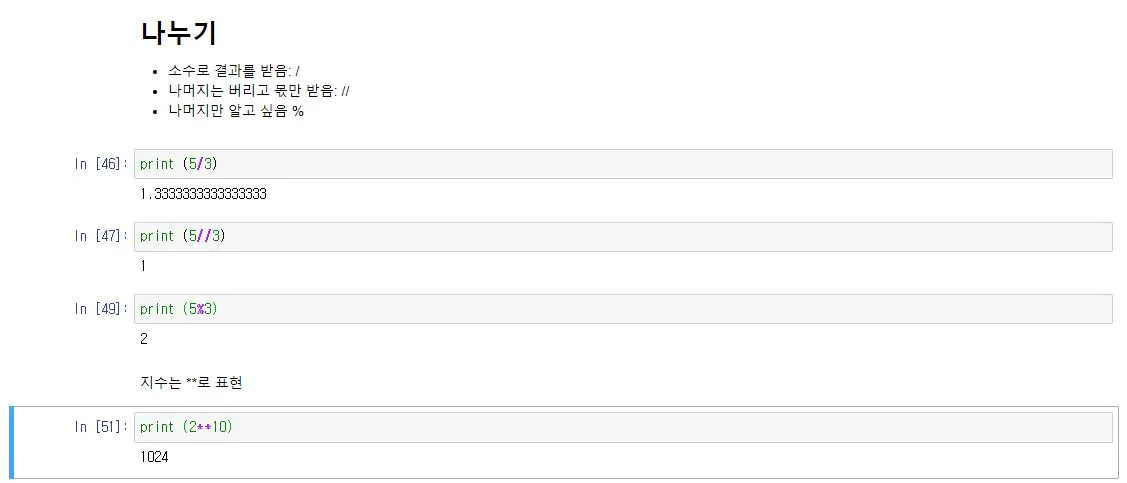The image size is (1127, 483).
Task: Click the 1.3333333333333333 output text
Action: (x=203, y=194)
